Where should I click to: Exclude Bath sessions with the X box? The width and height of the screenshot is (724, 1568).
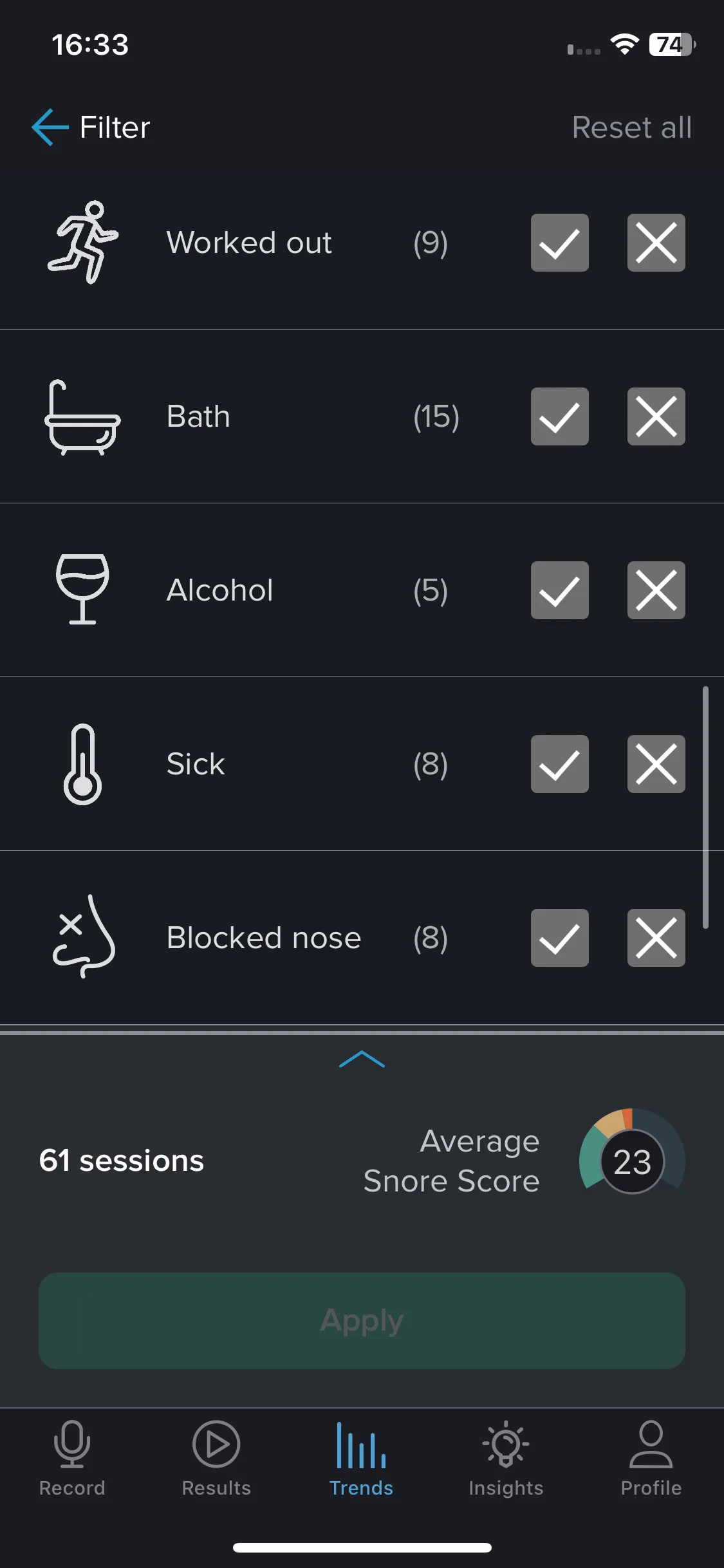click(656, 416)
